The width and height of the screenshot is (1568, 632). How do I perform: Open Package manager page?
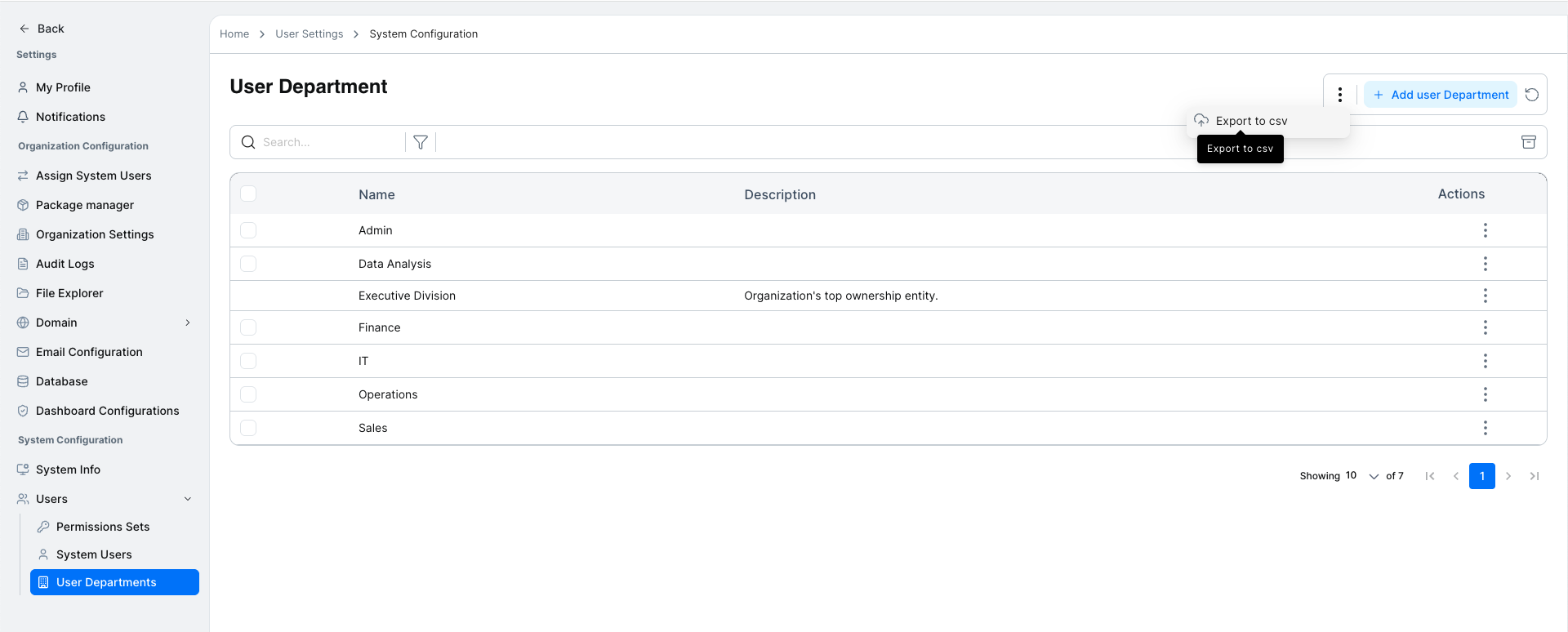85,205
